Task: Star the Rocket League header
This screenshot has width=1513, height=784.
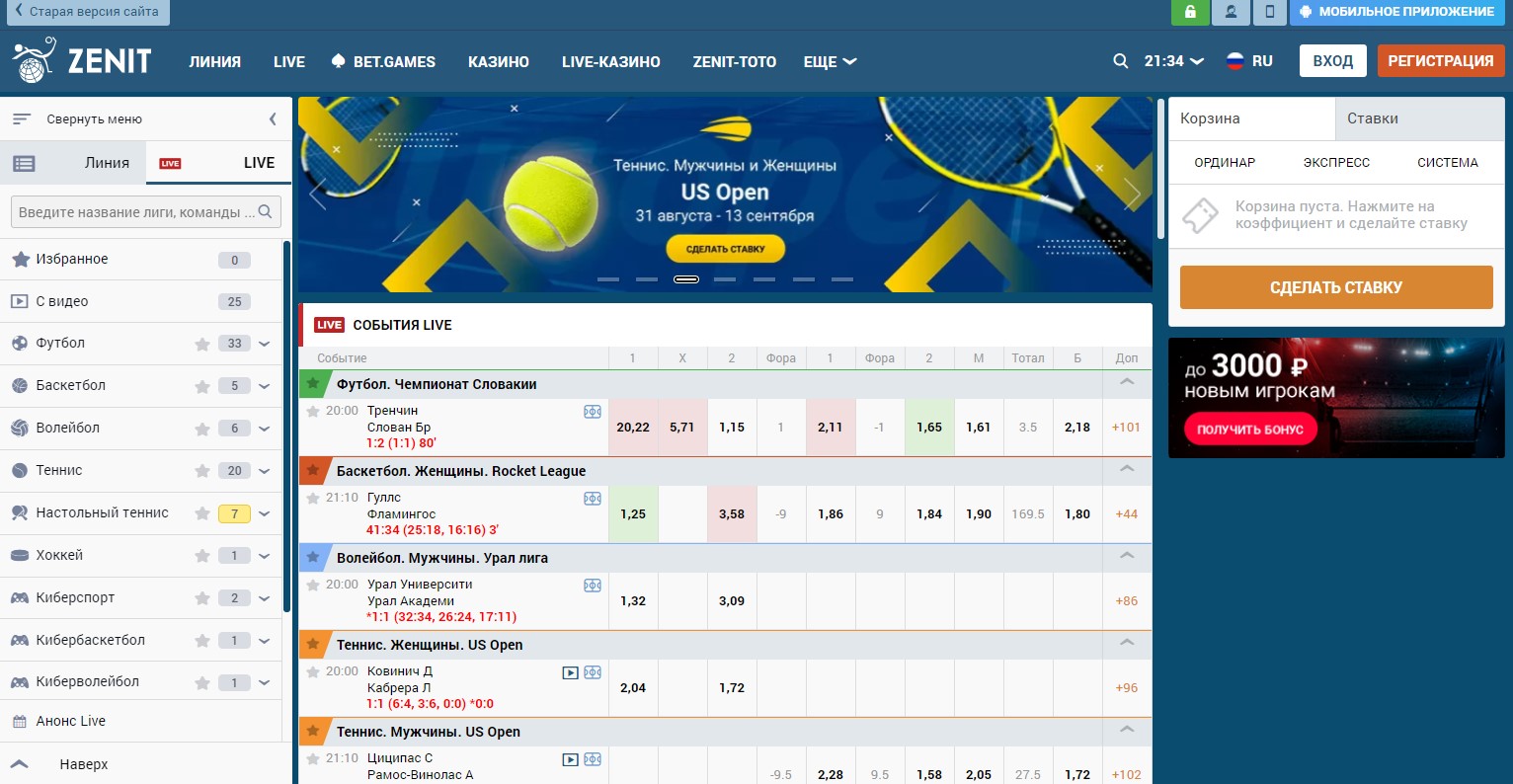Action: pos(313,470)
